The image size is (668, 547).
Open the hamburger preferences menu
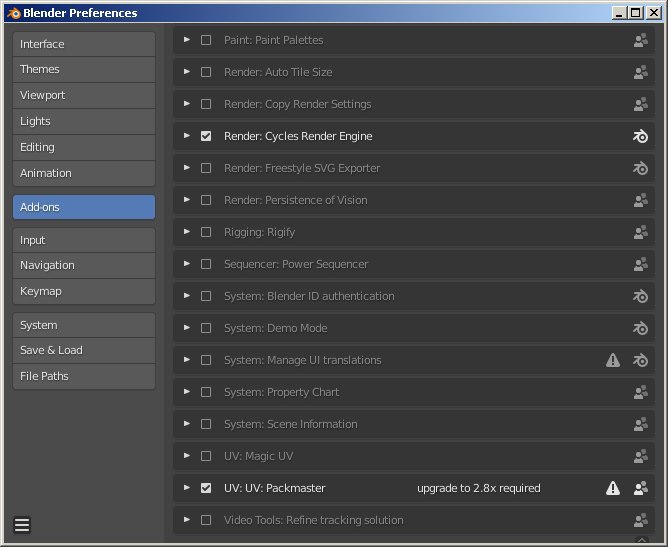(x=22, y=525)
